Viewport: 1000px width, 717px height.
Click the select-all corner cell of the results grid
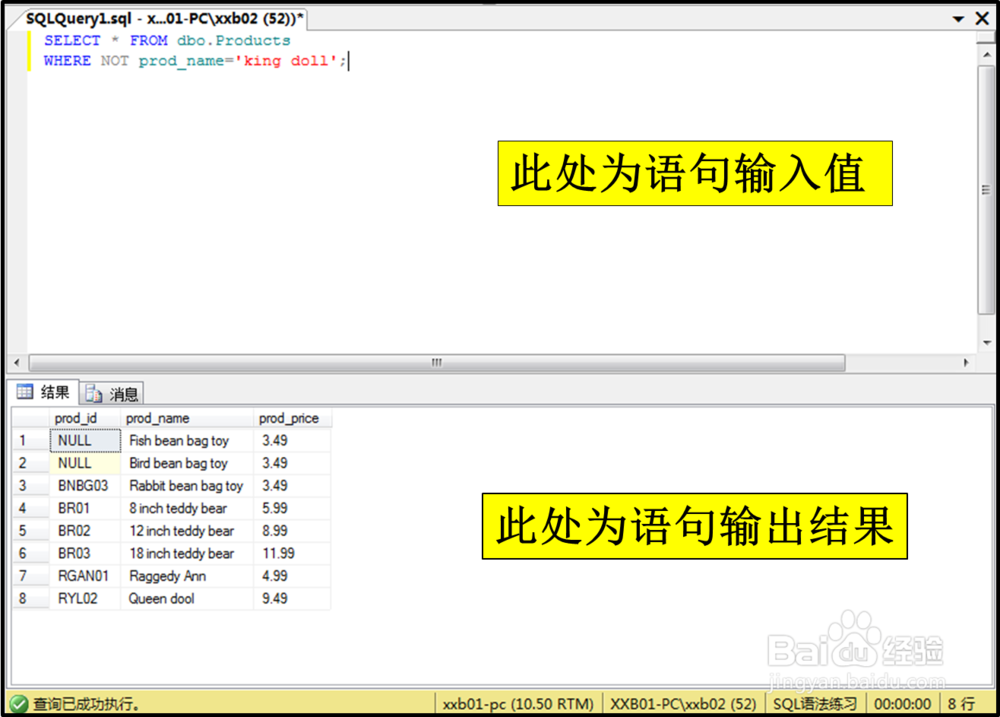(x=31, y=418)
